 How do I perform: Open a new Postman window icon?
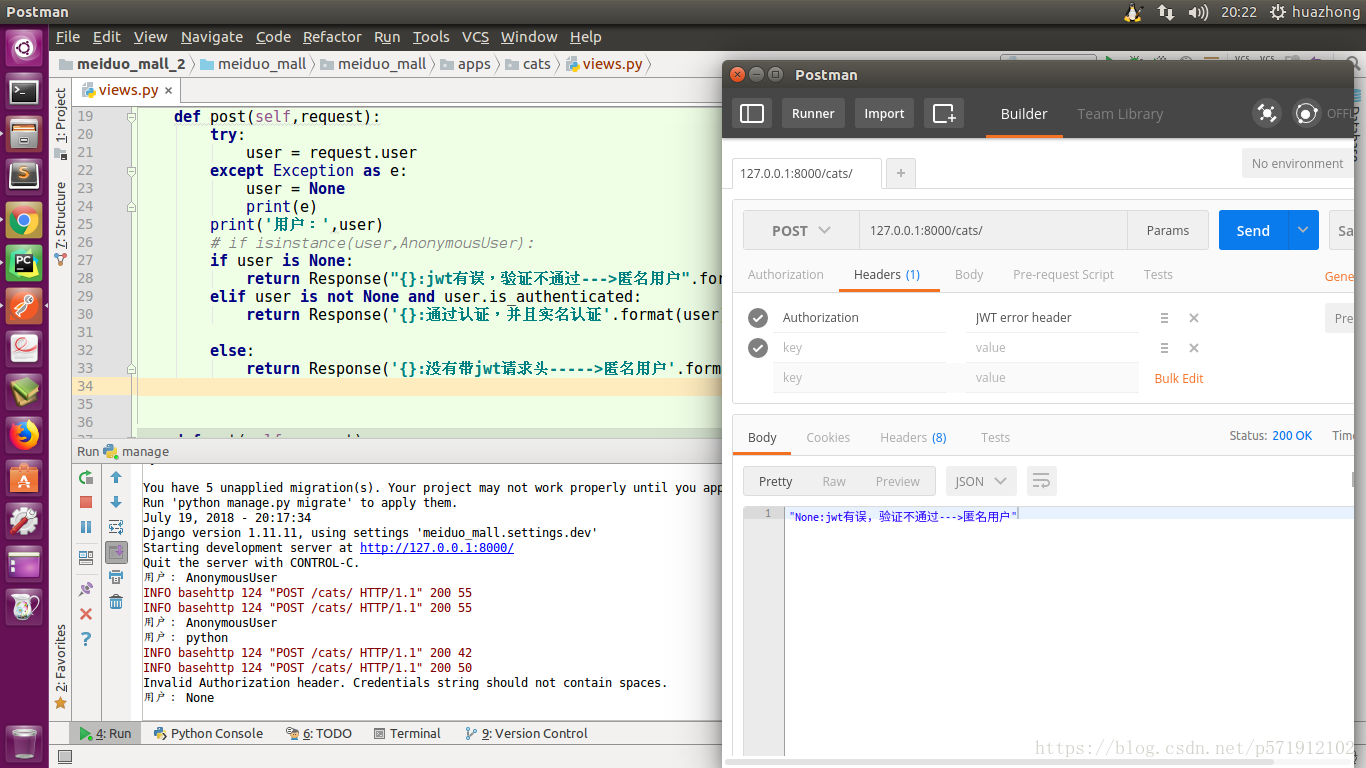click(x=944, y=114)
